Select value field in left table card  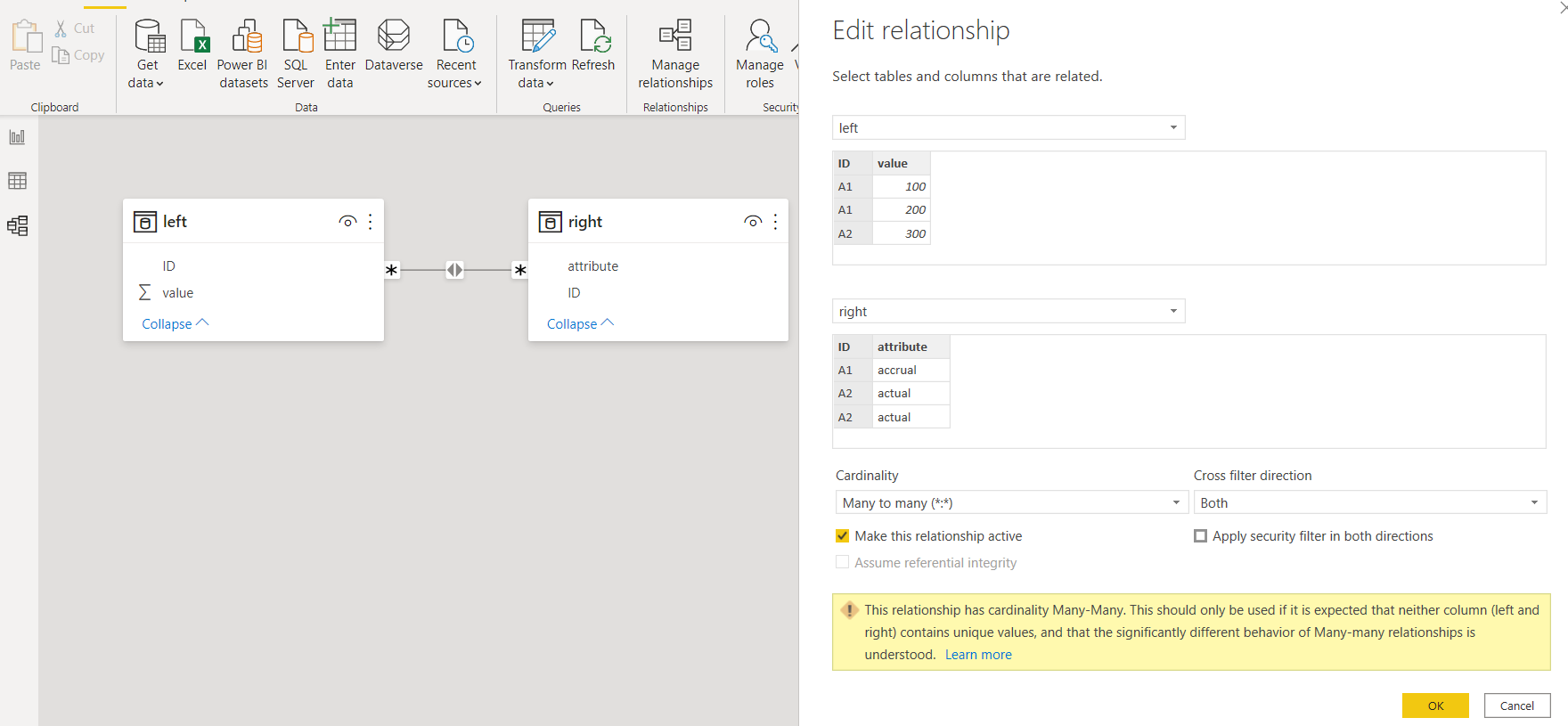tap(177, 293)
